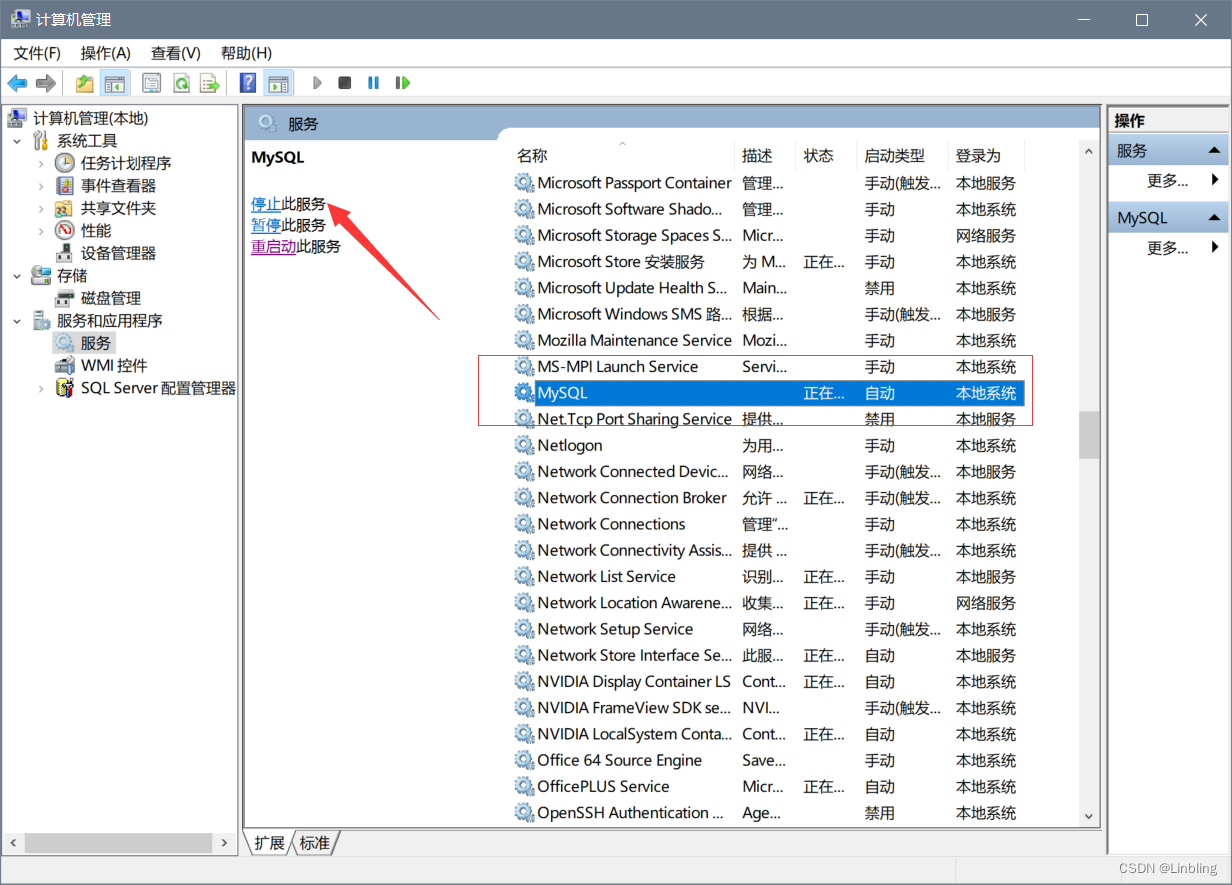
Task: Click the Performance (性能) icon
Action: point(65,231)
